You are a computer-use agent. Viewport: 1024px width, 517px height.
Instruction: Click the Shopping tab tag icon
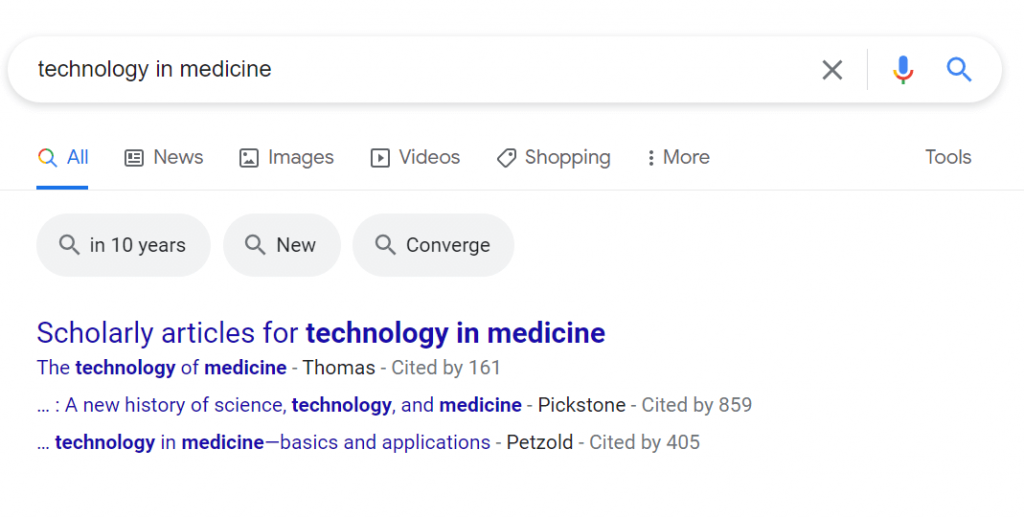pos(506,158)
